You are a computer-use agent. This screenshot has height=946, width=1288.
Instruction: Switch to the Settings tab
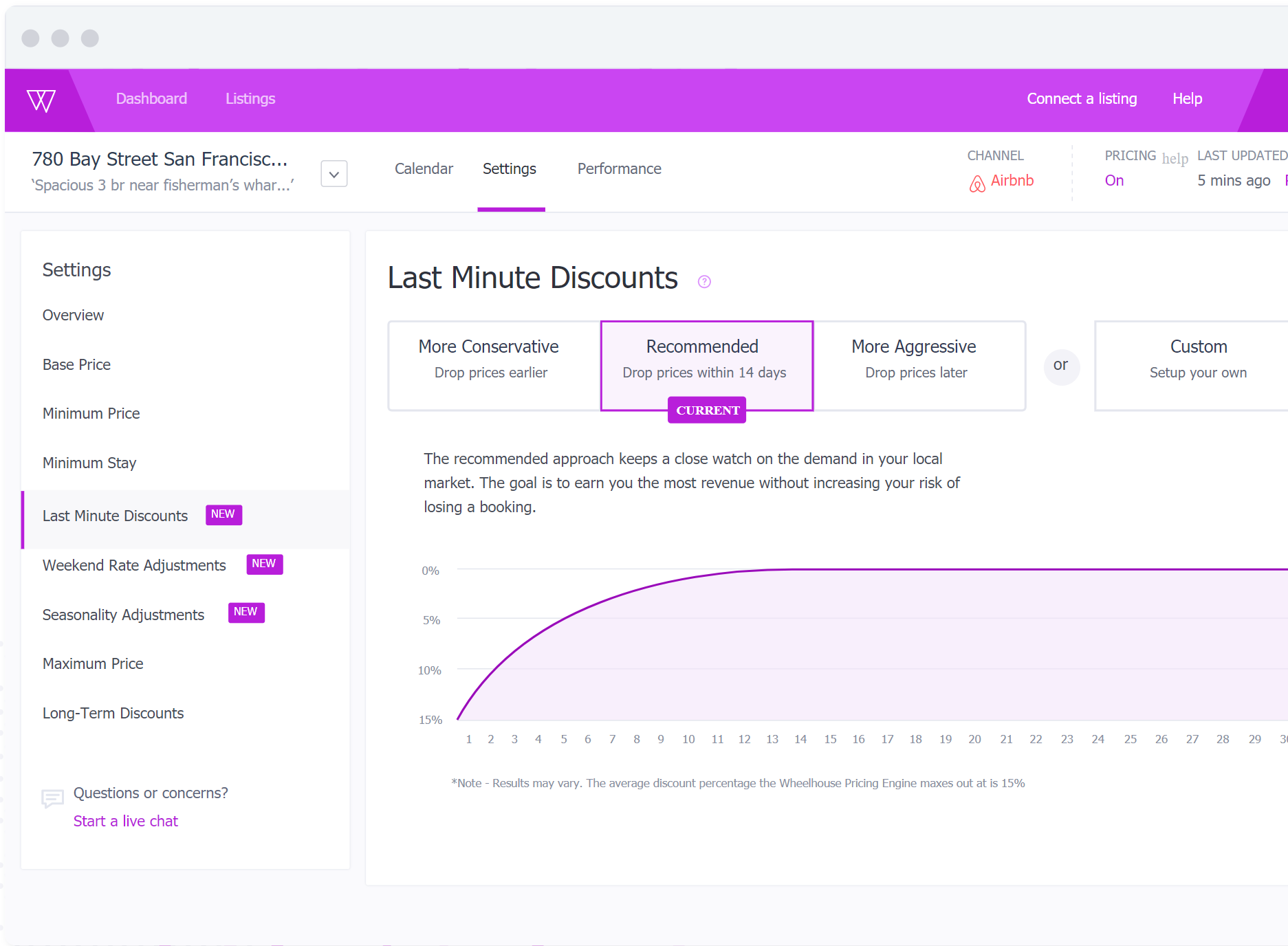510,168
